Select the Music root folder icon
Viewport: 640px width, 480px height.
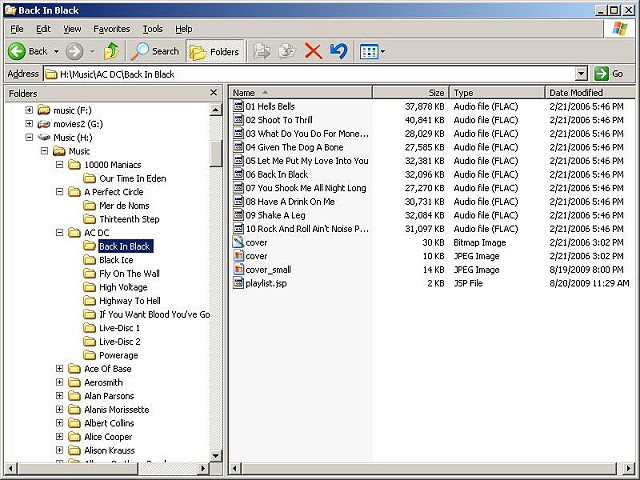[59, 151]
